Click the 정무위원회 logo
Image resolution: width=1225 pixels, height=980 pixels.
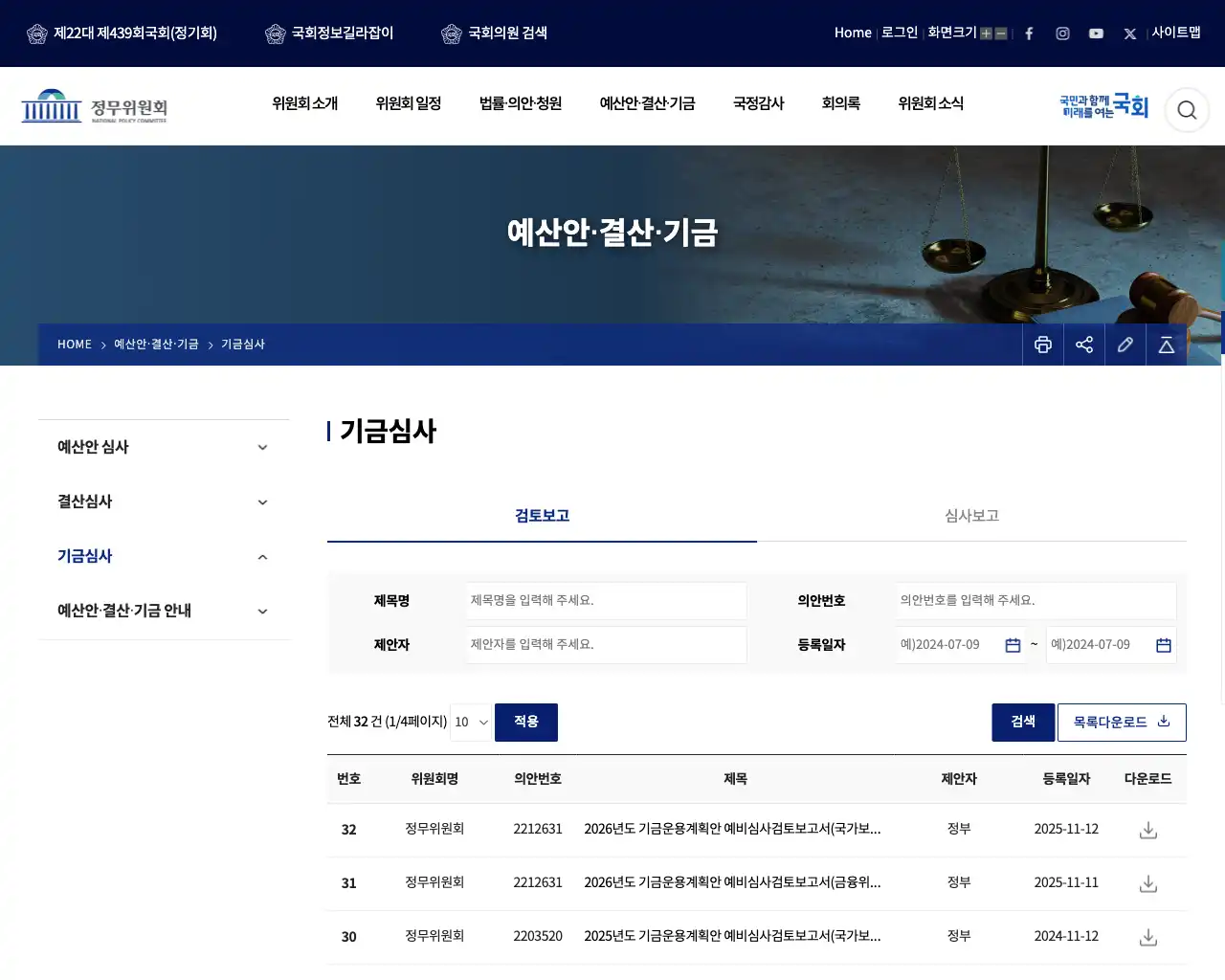point(94,106)
